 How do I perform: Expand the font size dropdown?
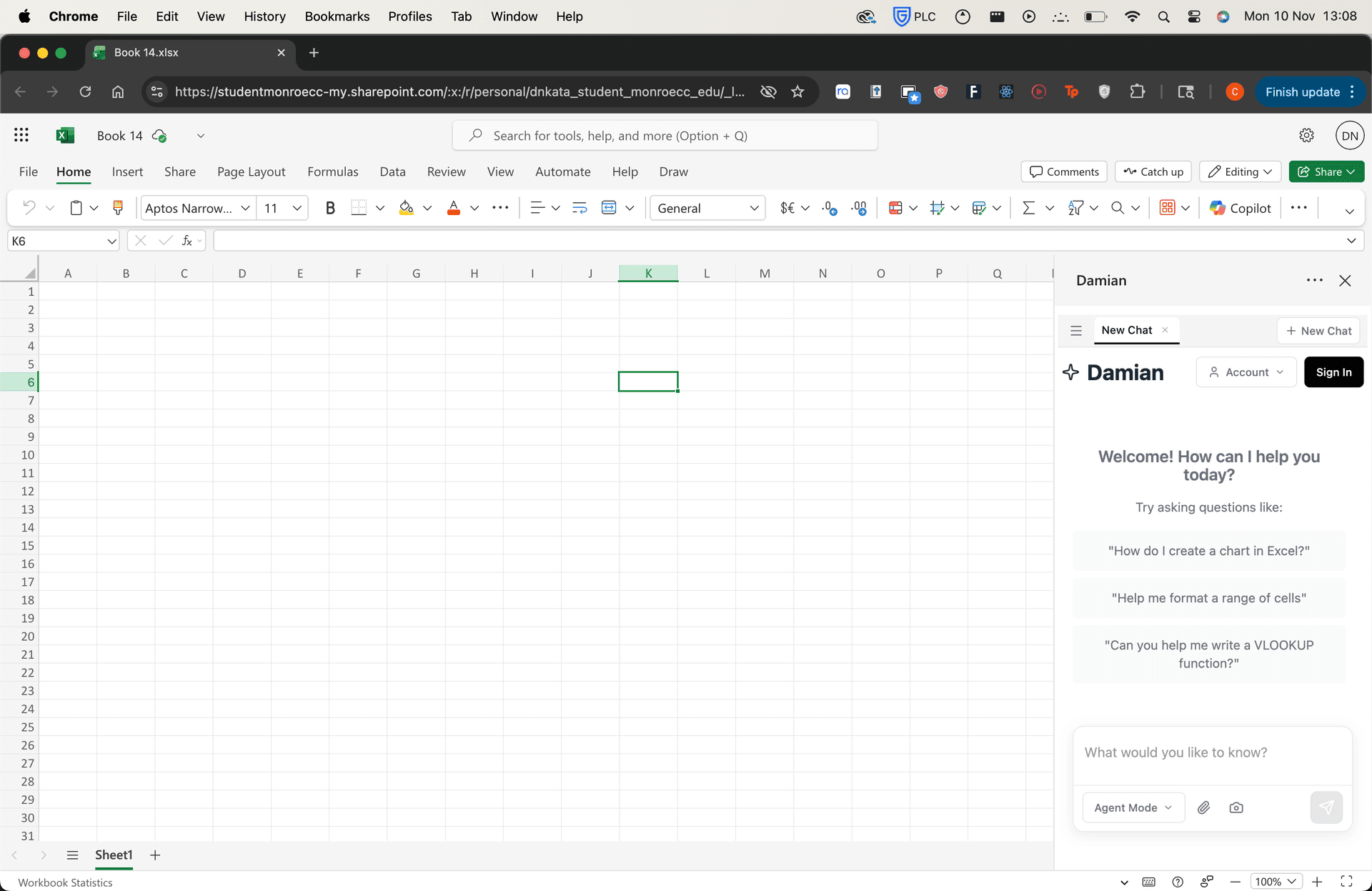point(297,208)
